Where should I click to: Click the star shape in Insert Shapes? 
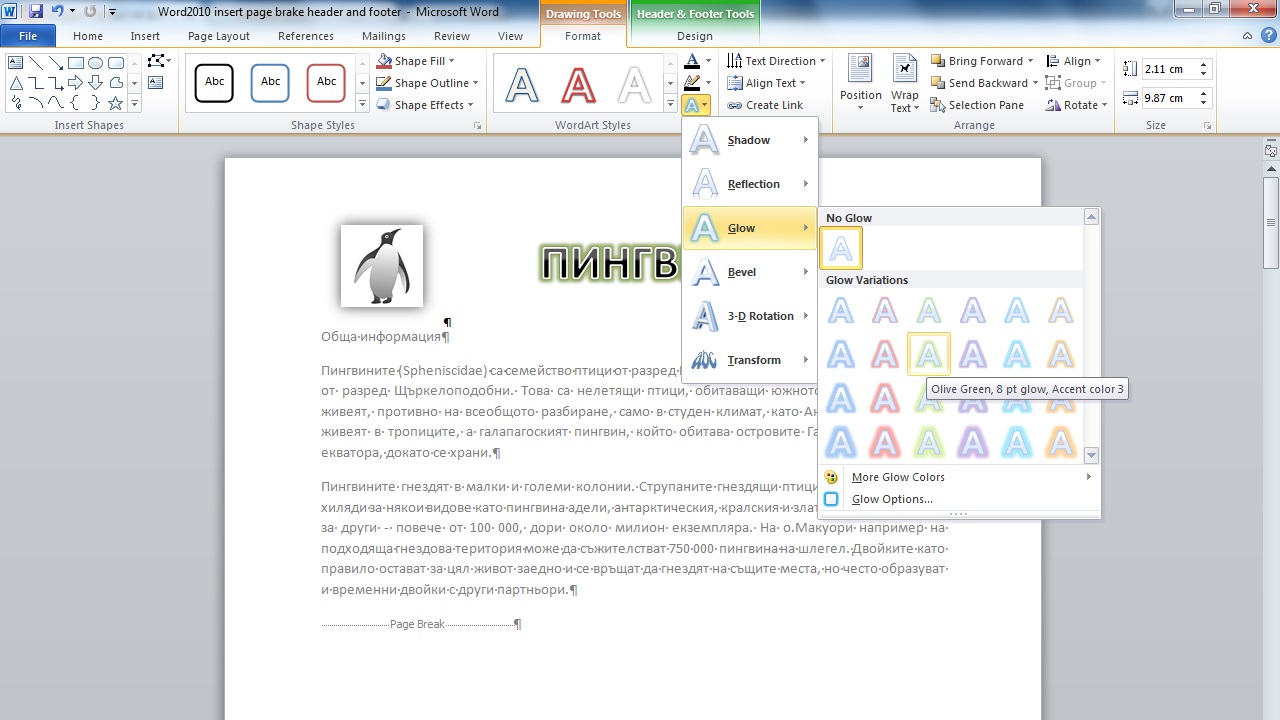click(115, 103)
